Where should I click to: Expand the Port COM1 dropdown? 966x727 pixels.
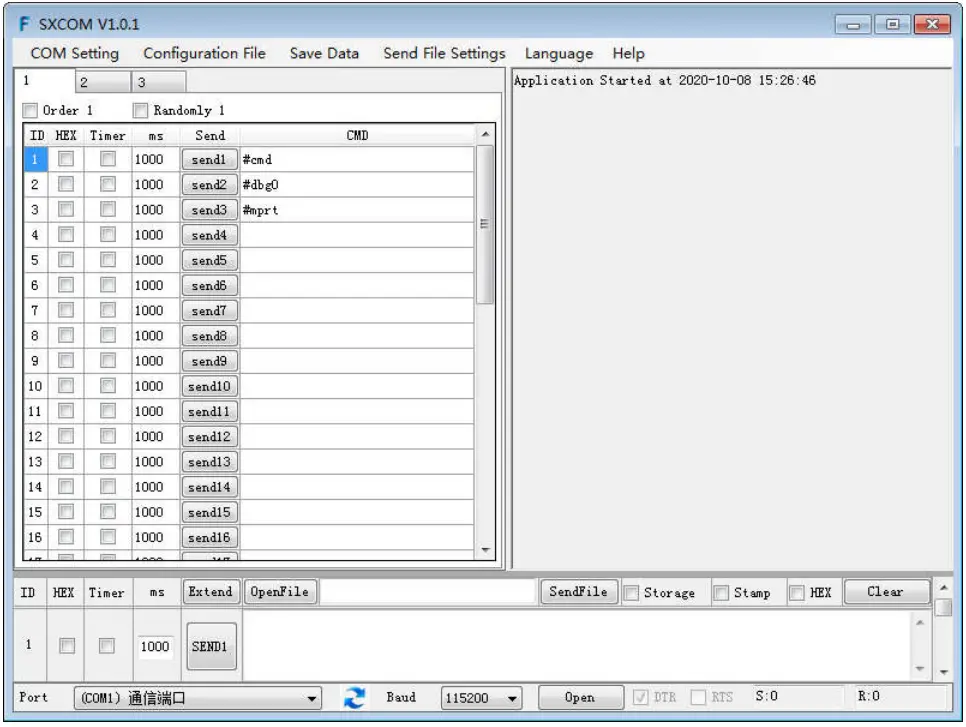tap(312, 698)
